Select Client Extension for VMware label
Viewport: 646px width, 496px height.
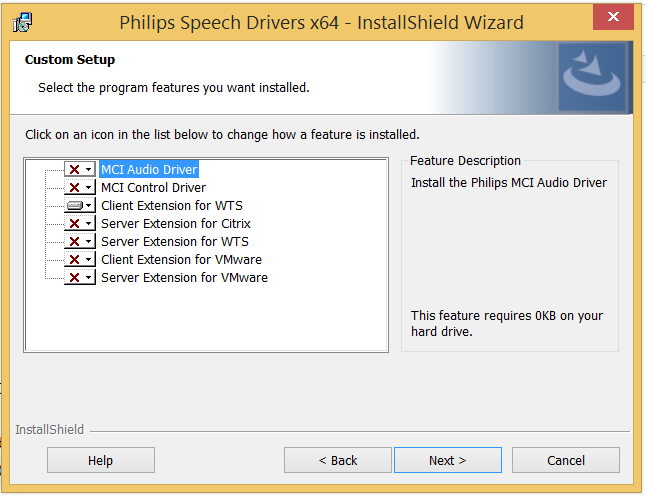tap(181, 260)
